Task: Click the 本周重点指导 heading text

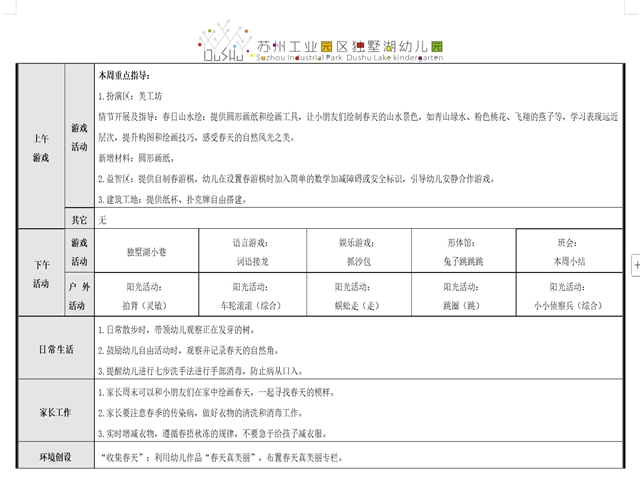Action: (x=124, y=76)
